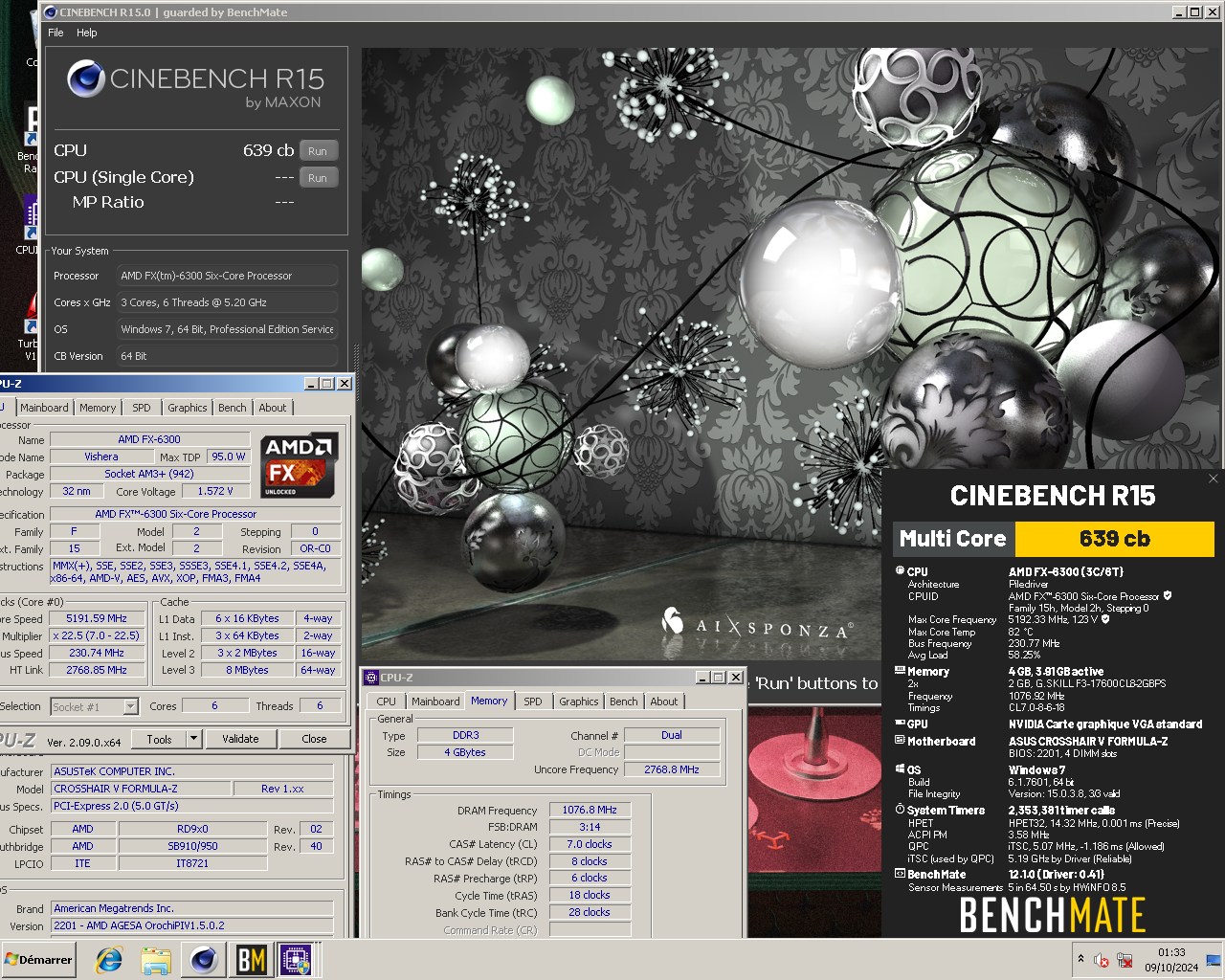The image size is (1225, 980).
Task: Click the CB Version field showing 64 Bit
Action: (x=228, y=356)
